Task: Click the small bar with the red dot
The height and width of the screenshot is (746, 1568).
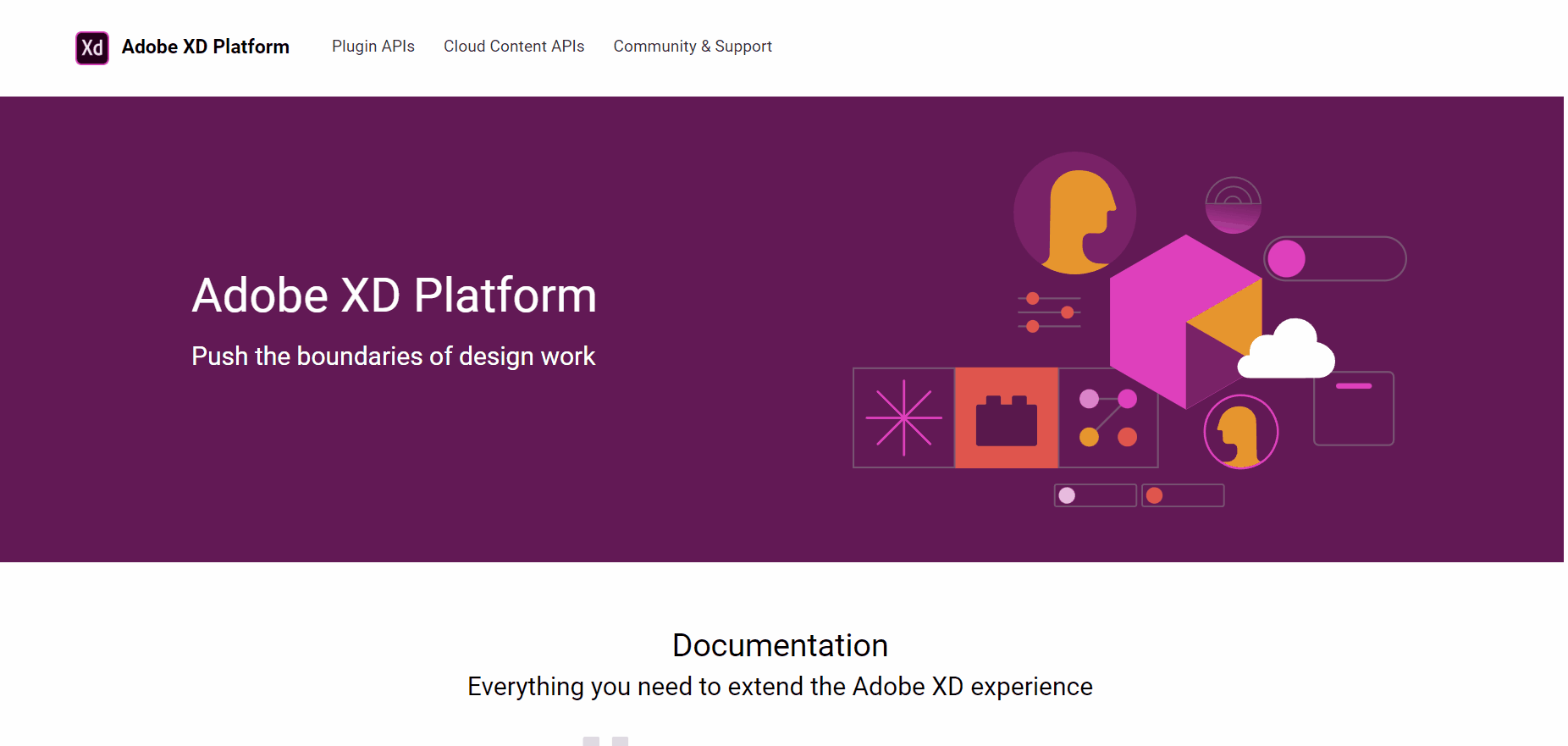Action: [1183, 495]
